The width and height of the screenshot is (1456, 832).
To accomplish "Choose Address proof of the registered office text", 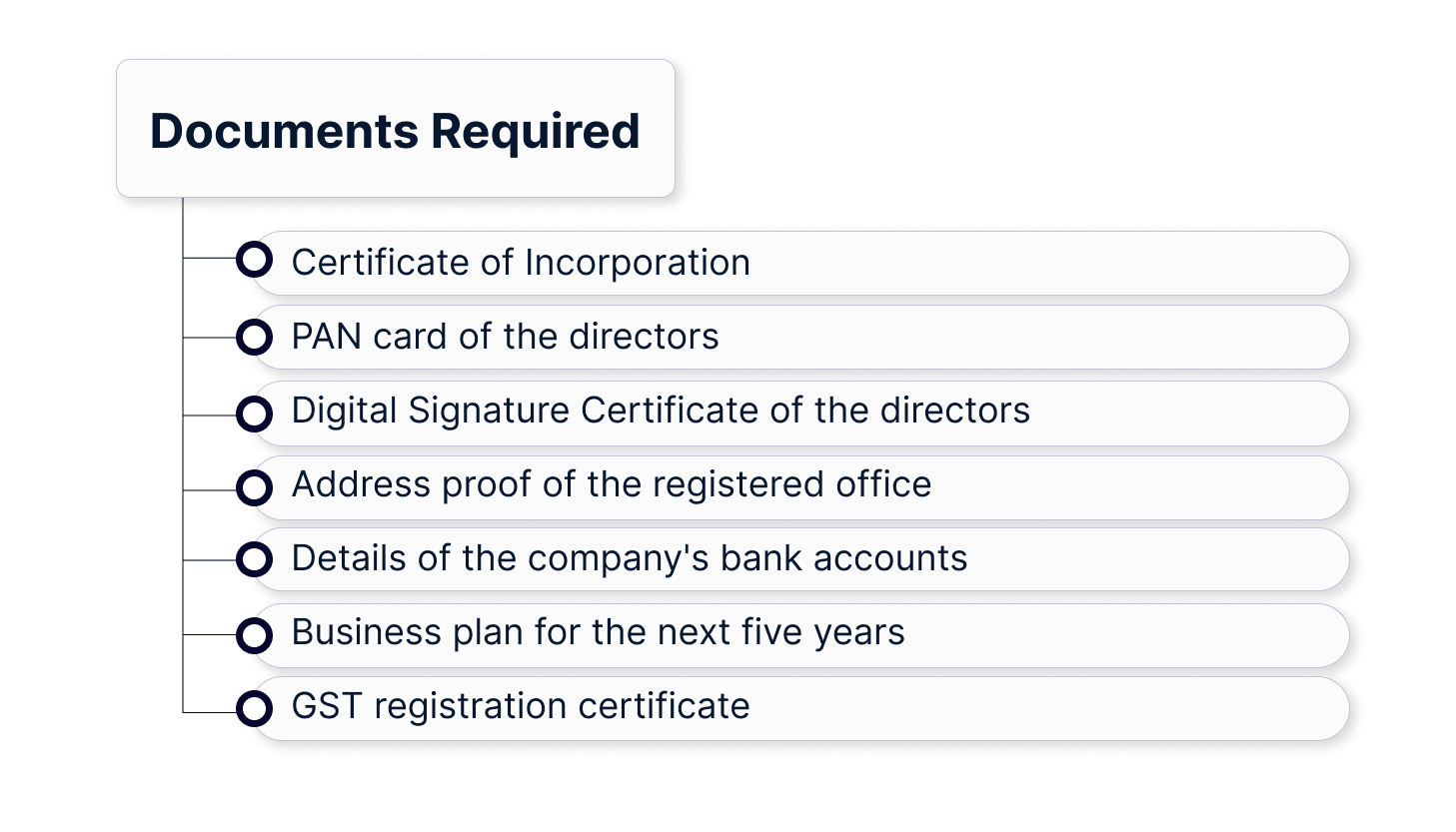I will 611,484.
